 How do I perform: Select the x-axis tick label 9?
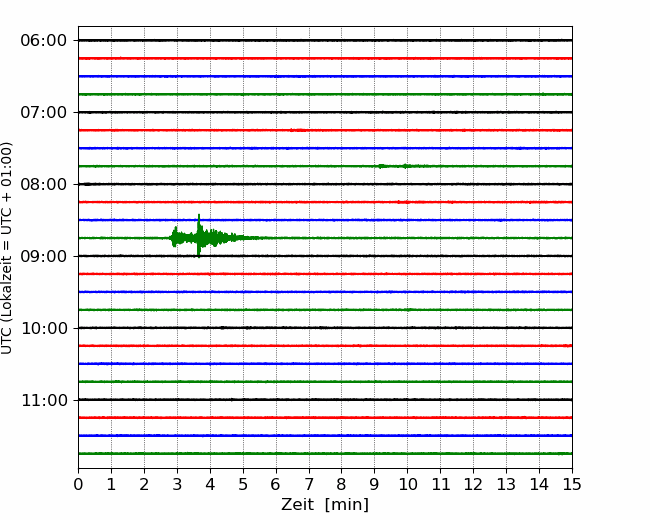(x=375, y=484)
